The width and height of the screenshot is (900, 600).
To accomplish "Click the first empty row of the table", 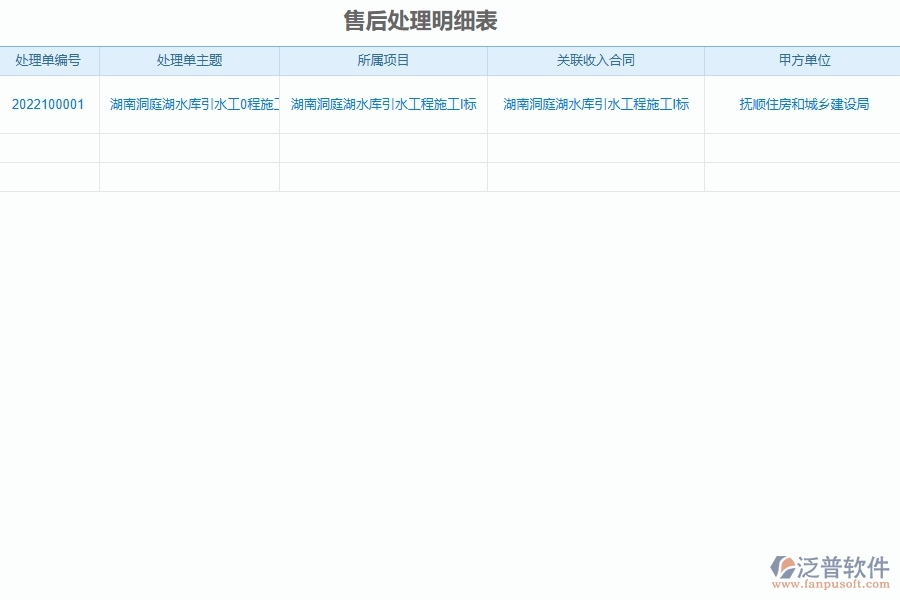I will [x=450, y=147].
